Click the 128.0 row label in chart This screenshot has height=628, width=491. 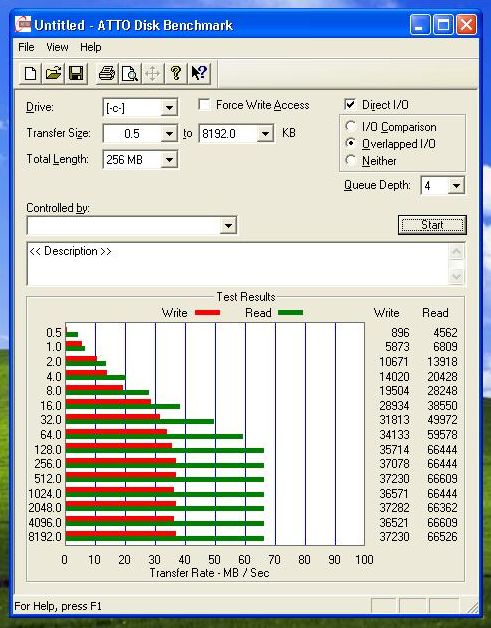(x=48, y=449)
